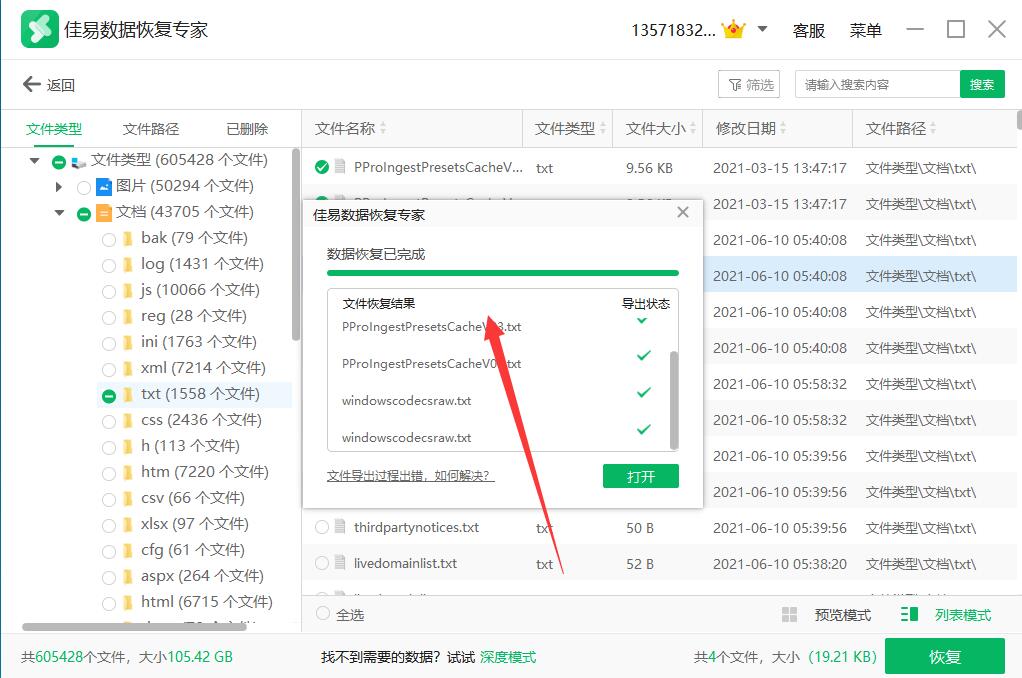Screen dimensions: 1022x678
Task: Switch to the 文件路径 tab
Action: pyautogui.click(x=151, y=129)
